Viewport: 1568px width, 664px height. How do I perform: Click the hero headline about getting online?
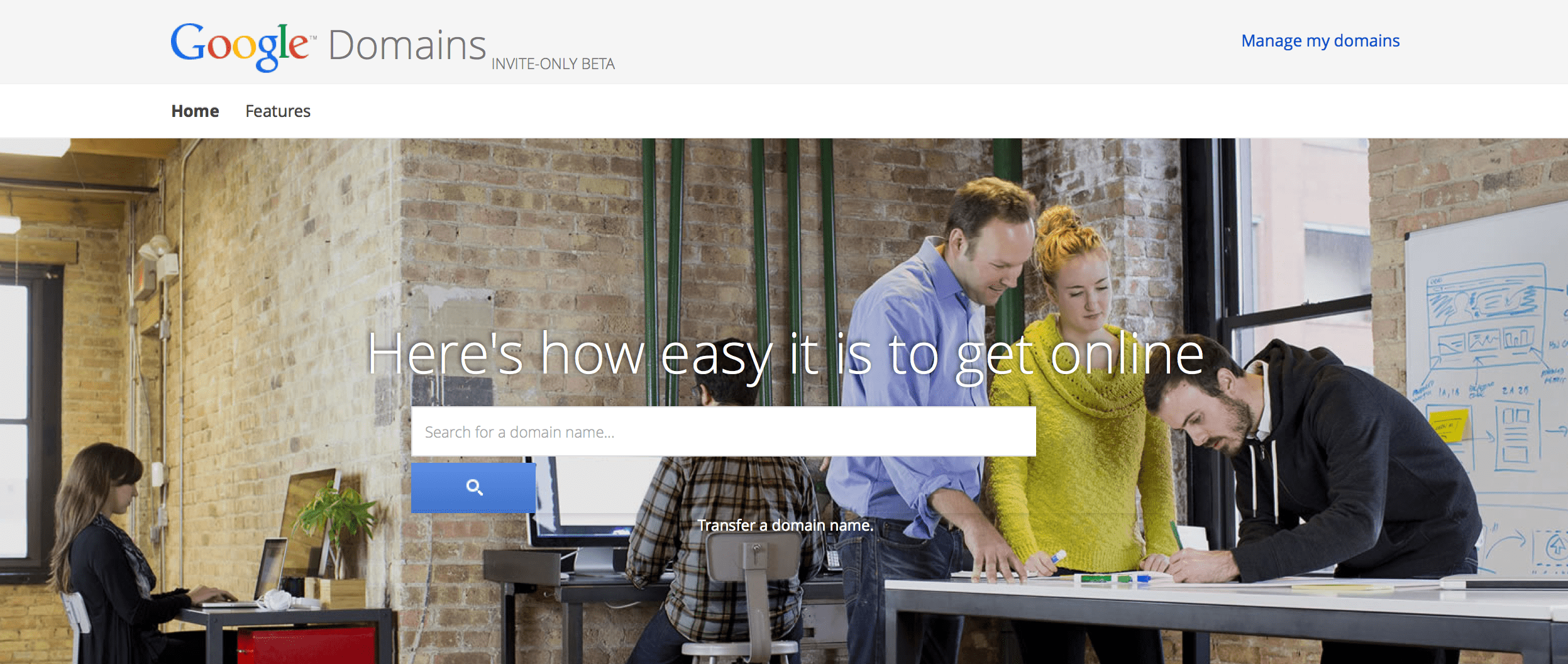click(x=785, y=355)
